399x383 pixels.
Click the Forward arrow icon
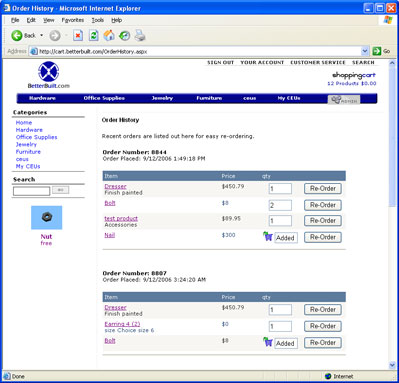tap(55, 35)
